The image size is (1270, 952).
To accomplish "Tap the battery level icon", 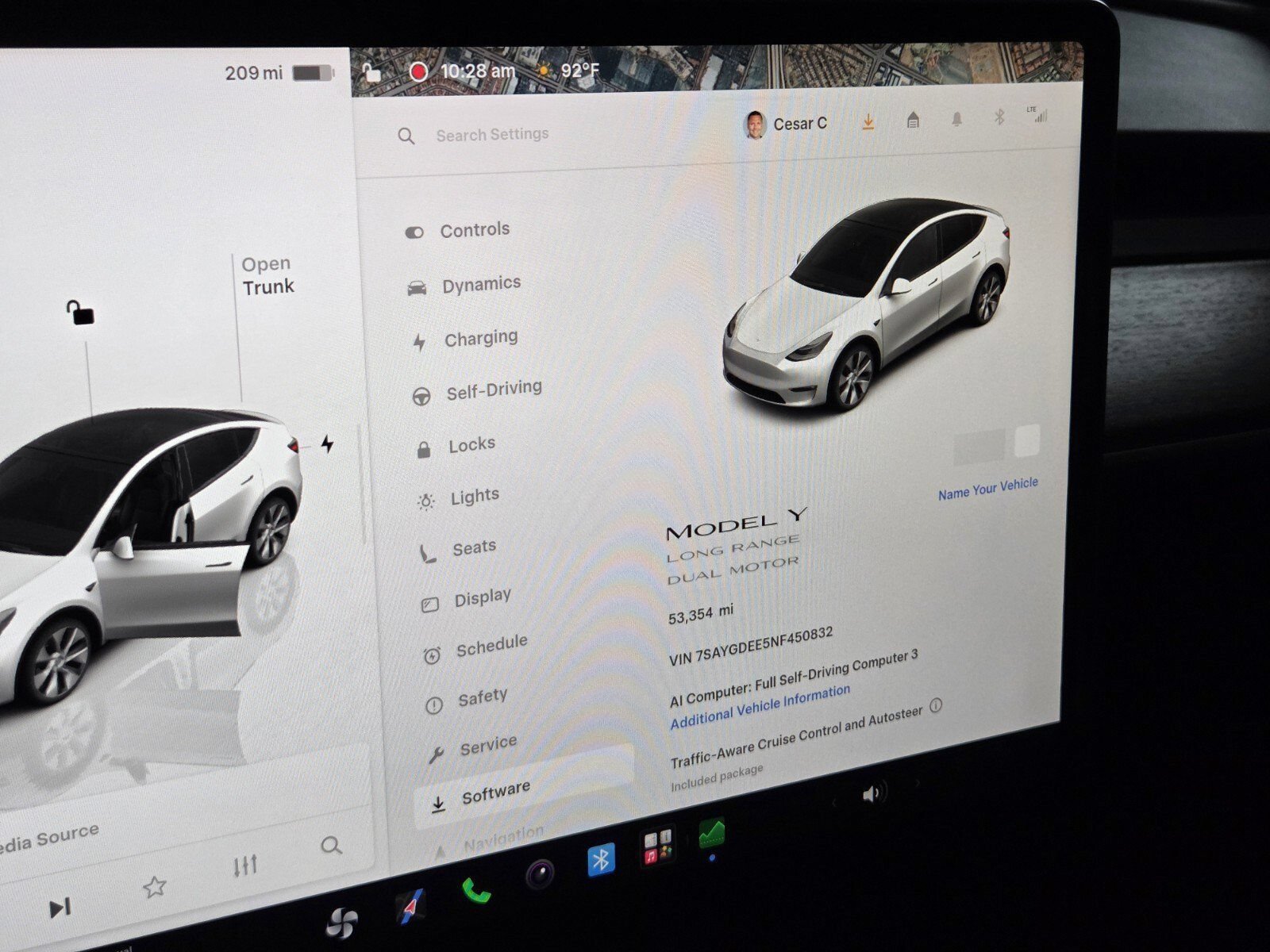I will pyautogui.click(x=313, y=73).
